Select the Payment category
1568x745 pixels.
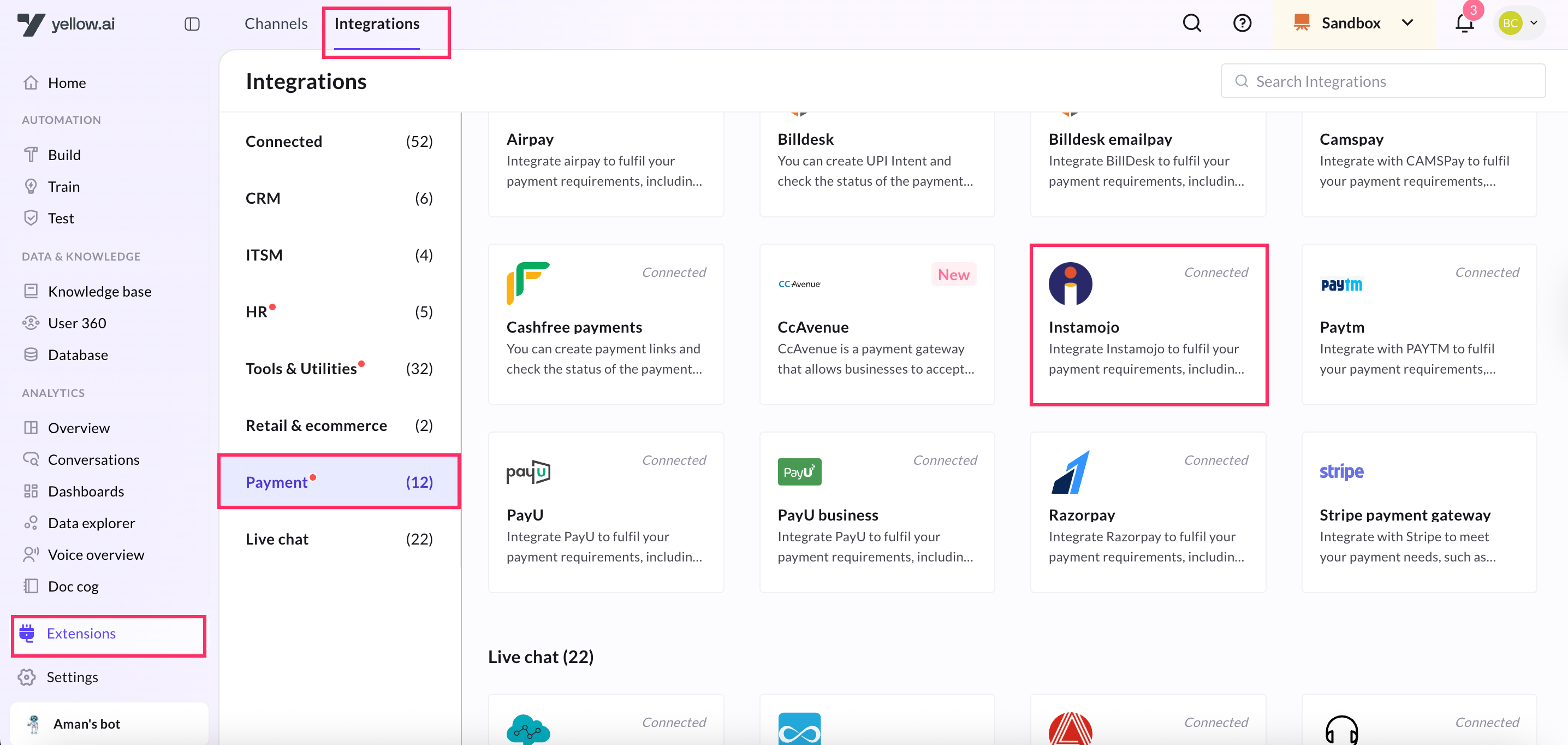click(x=339, y=482)
